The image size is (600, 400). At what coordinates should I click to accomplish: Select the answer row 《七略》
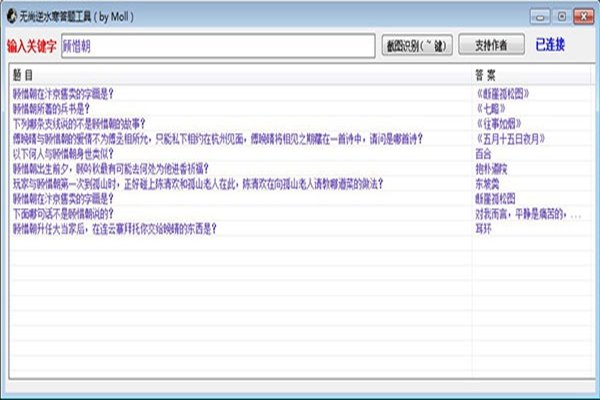tap(495, 107)
